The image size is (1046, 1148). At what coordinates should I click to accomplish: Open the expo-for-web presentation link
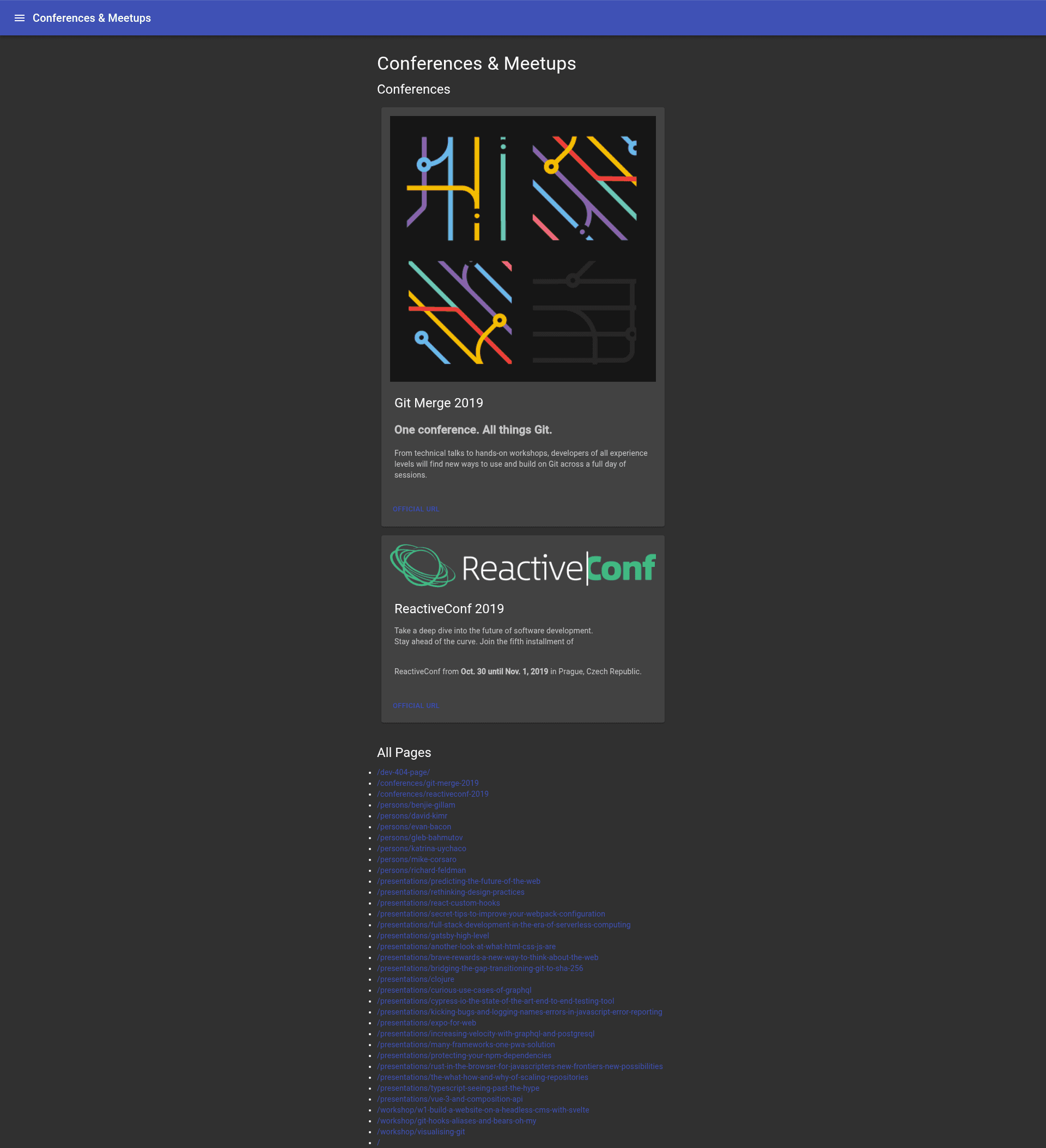(x=427, y=1023)
